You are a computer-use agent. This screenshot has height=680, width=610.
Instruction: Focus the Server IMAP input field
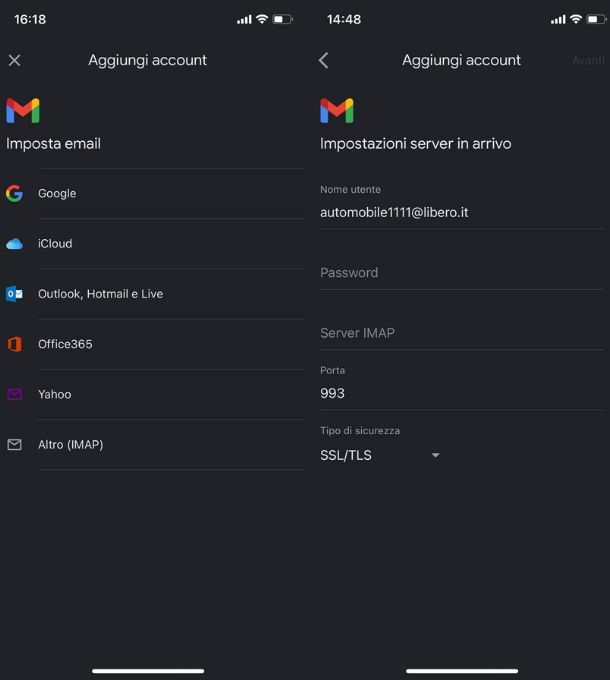(462, 333)
